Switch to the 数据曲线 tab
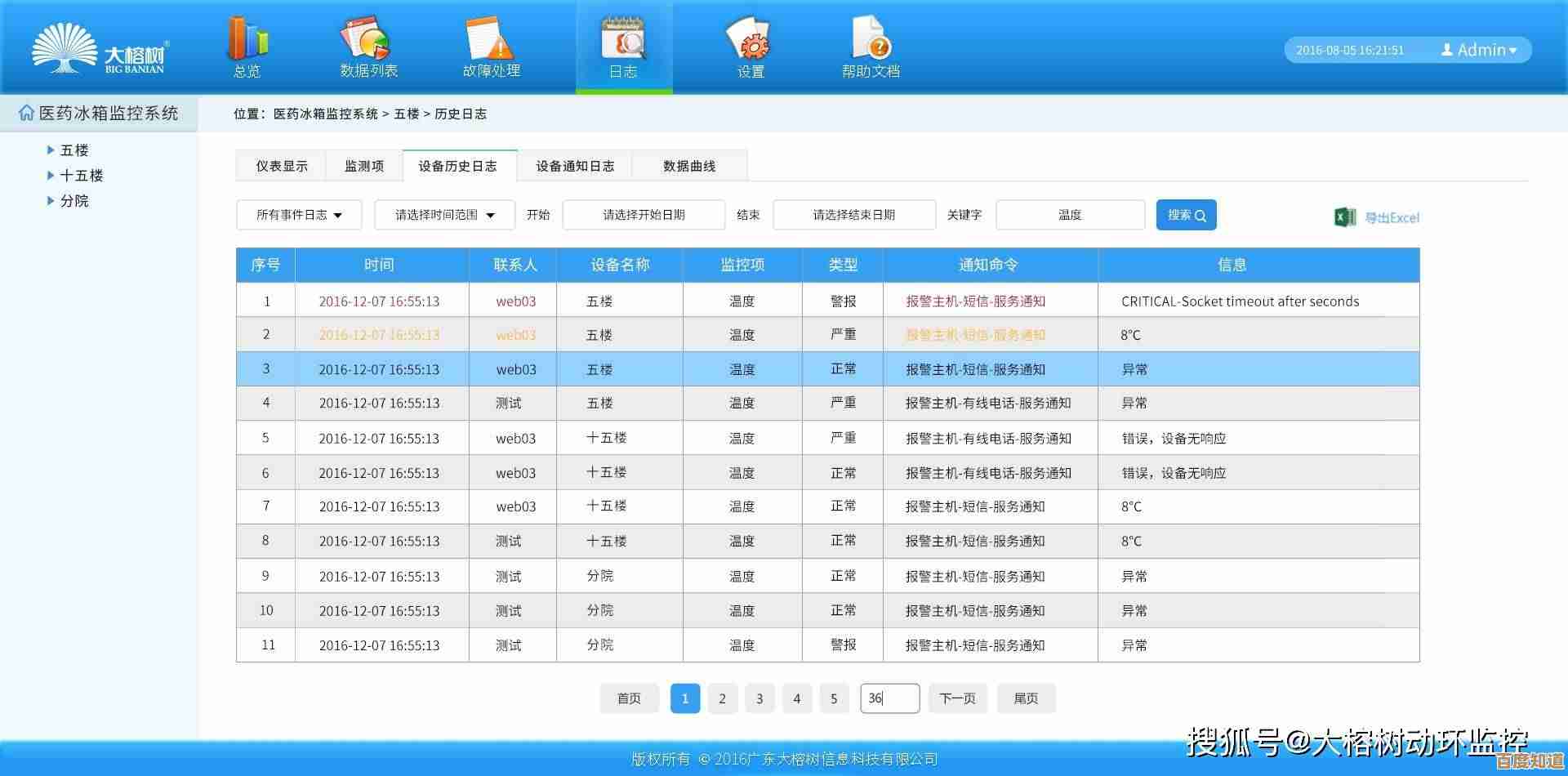 click(688, 166)
